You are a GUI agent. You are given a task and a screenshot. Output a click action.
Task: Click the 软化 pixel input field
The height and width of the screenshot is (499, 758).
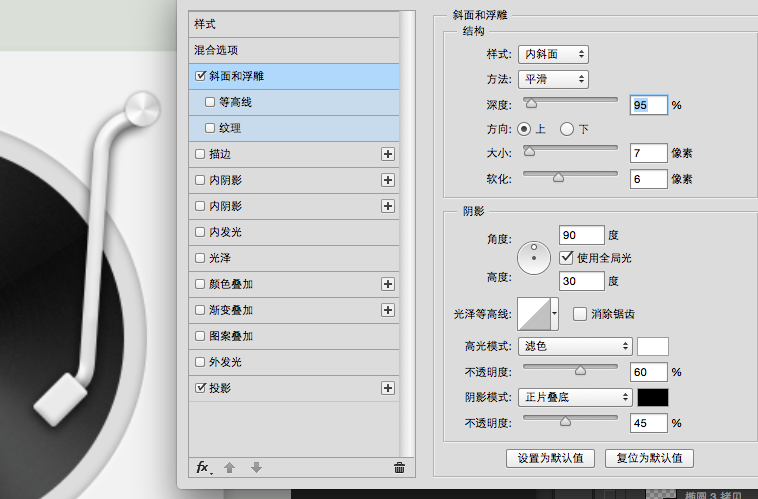pyautogui.click(x=649, y=179)
